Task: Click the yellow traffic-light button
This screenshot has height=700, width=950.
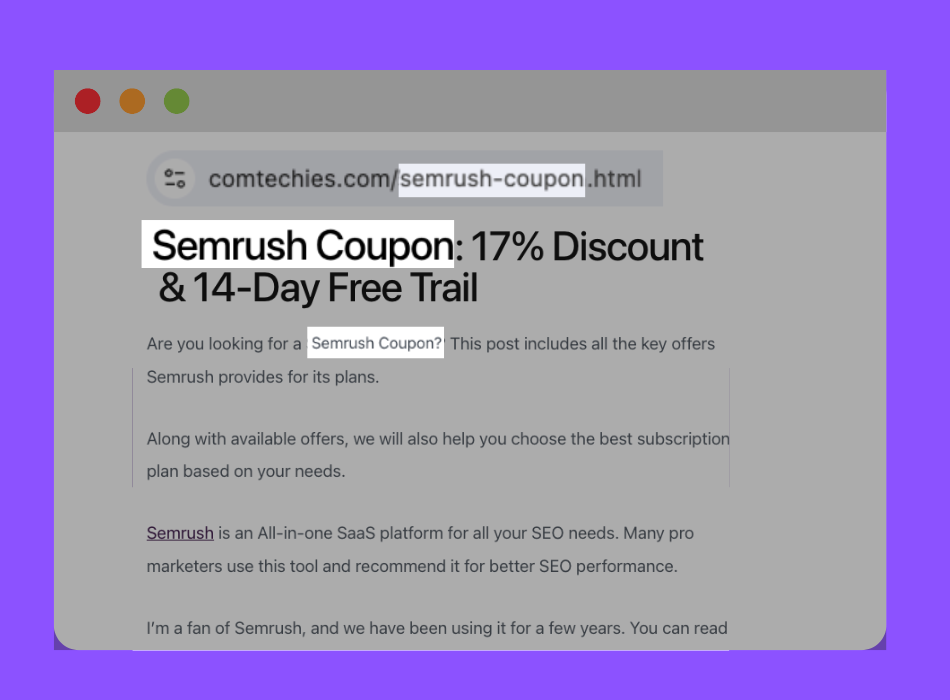Action: [x=132, y=101]
